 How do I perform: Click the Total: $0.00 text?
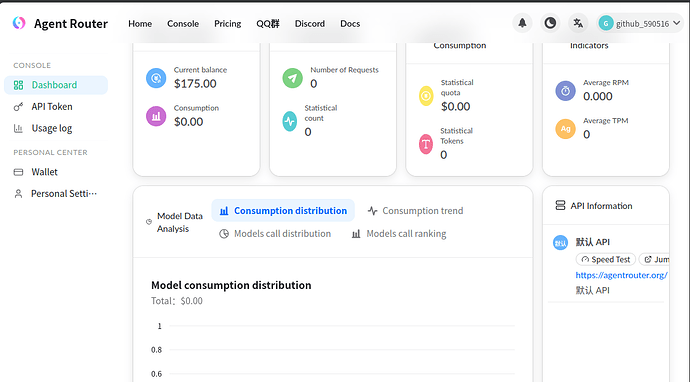pyautogui.click(x=177, y=301)
